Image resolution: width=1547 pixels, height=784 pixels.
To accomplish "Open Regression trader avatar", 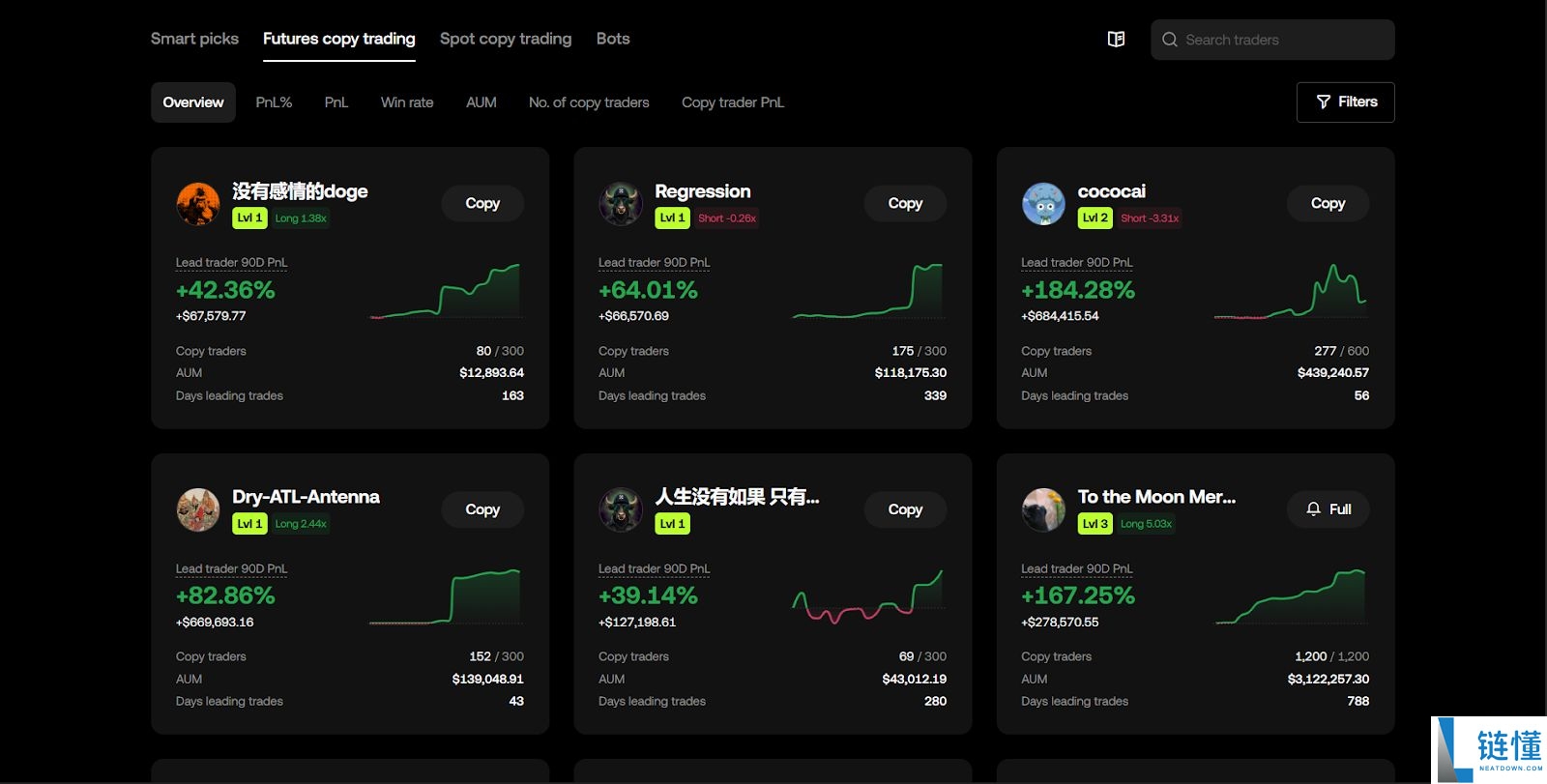I will (x=621, y=204).
